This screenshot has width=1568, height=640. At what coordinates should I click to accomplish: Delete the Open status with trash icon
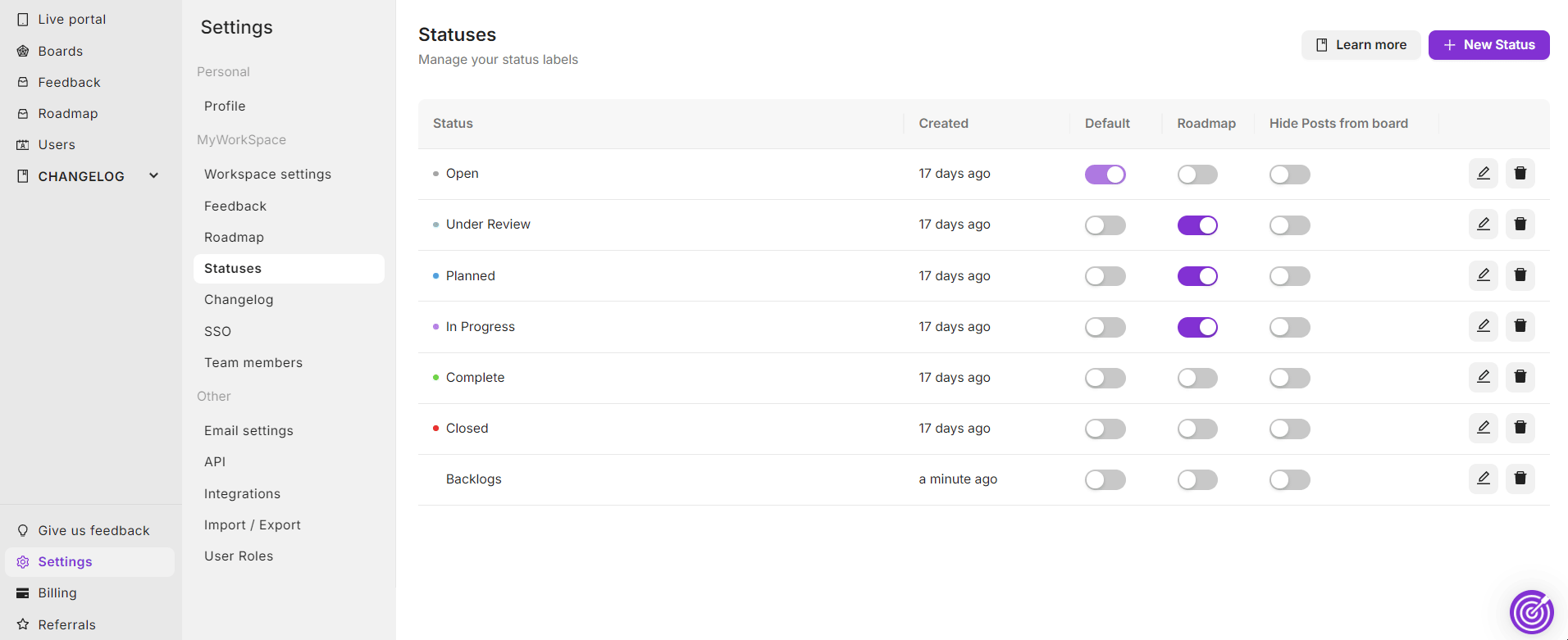pyautogui.click(x=1520, y=173)
